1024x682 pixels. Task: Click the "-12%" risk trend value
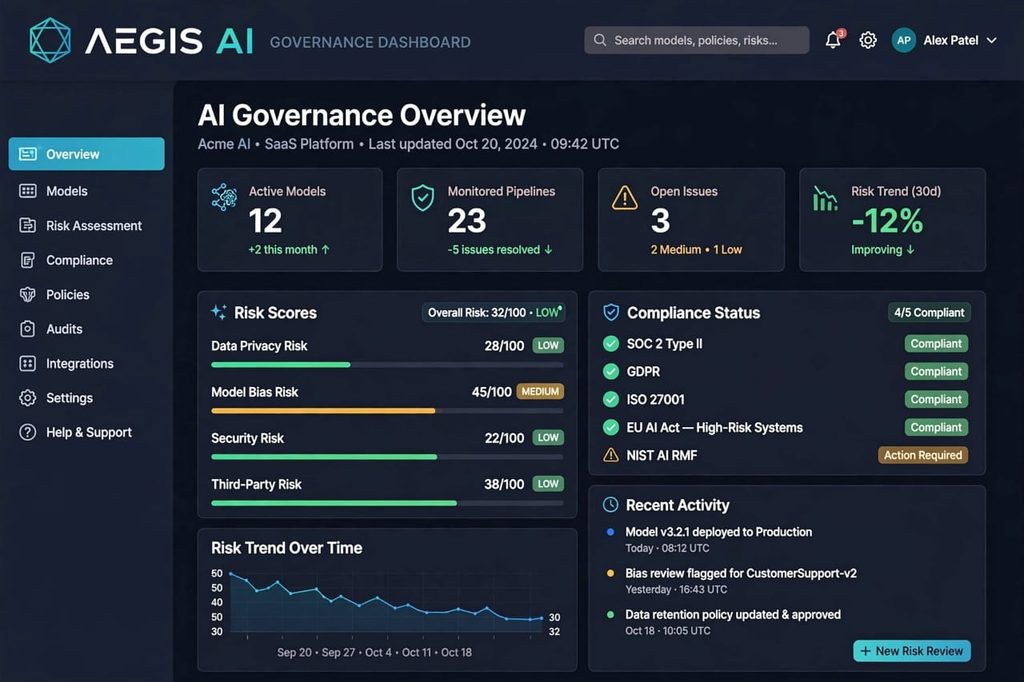887,221
